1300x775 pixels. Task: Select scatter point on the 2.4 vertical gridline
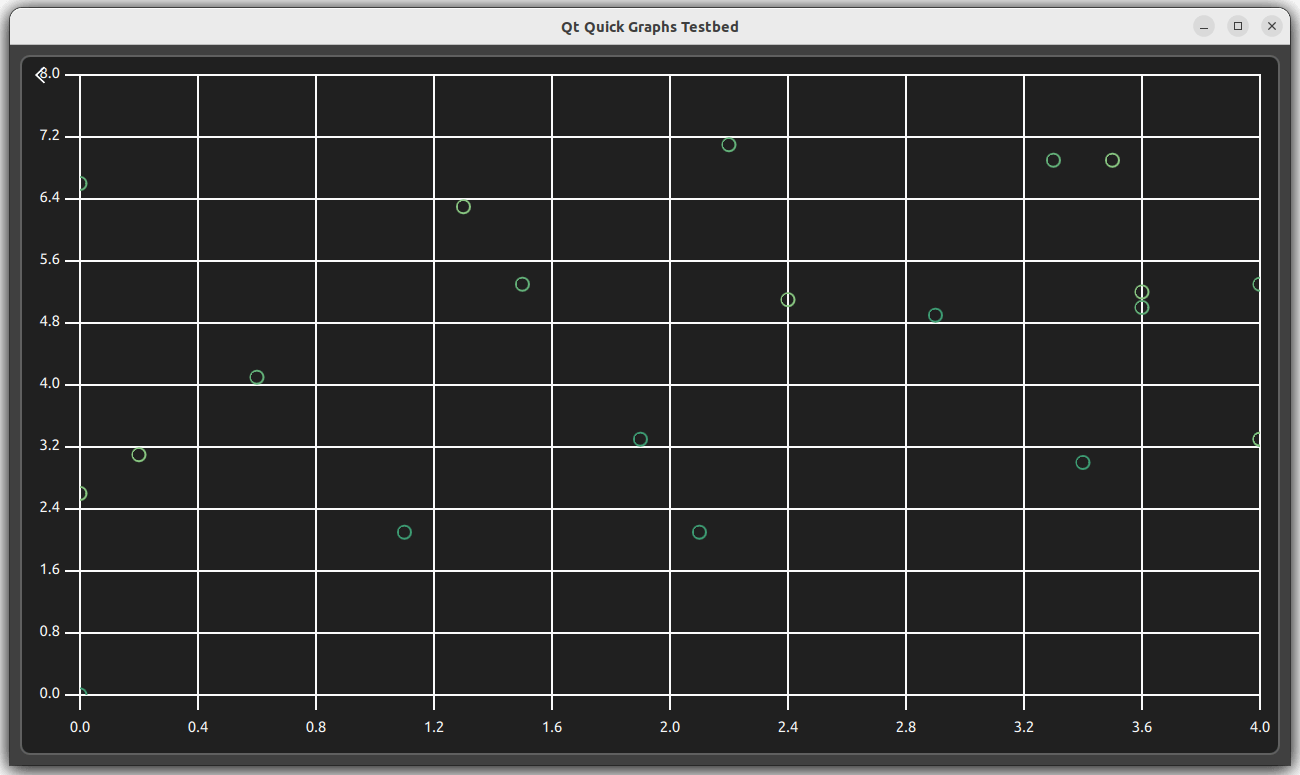pos(788,300)
